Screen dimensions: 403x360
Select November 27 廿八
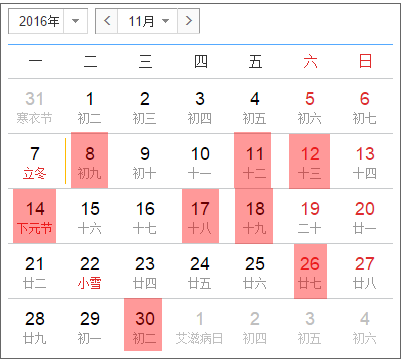click(365, 272)
